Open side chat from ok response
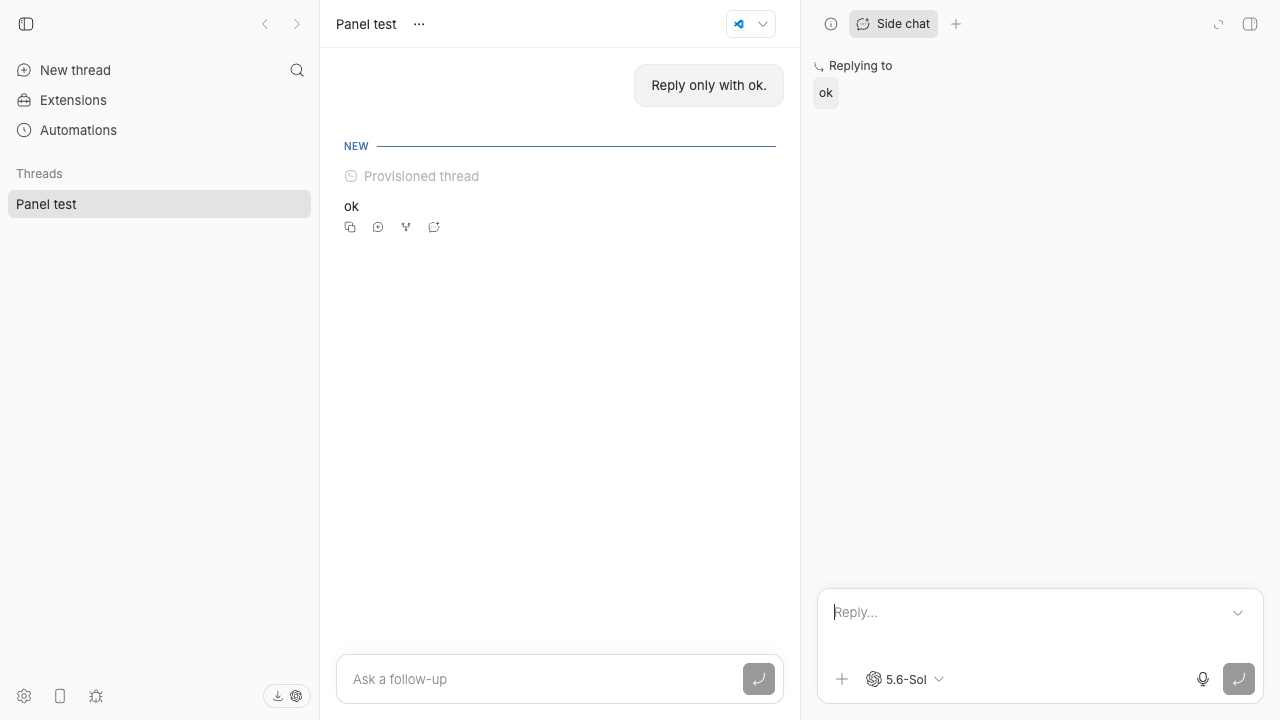Image resolution: width=1280 pixels, height=720 pixels. pyautogui.click(x=434, y=227)
